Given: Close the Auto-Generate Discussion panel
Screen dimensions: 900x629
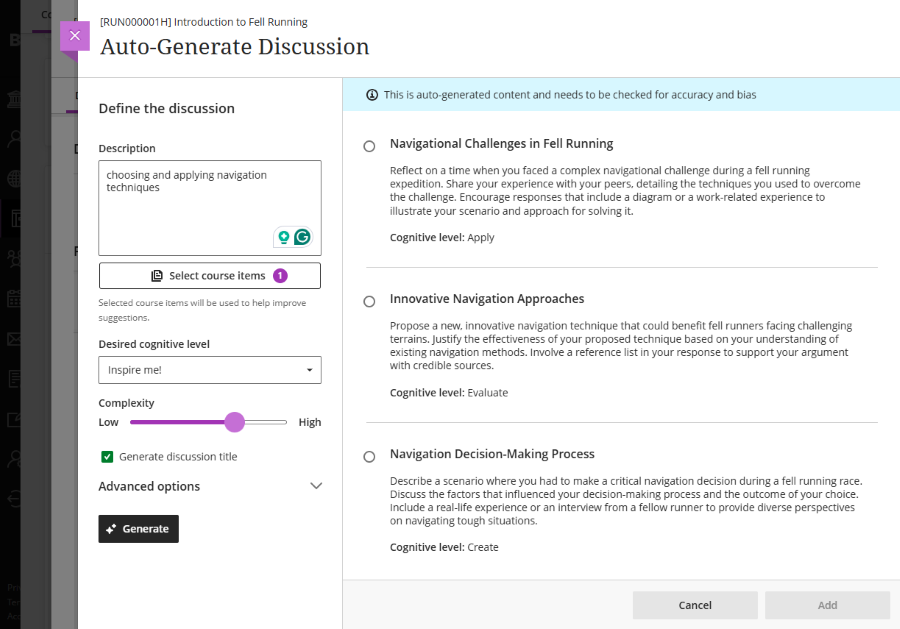Looking at the screenshot, I should click(74, 36).
